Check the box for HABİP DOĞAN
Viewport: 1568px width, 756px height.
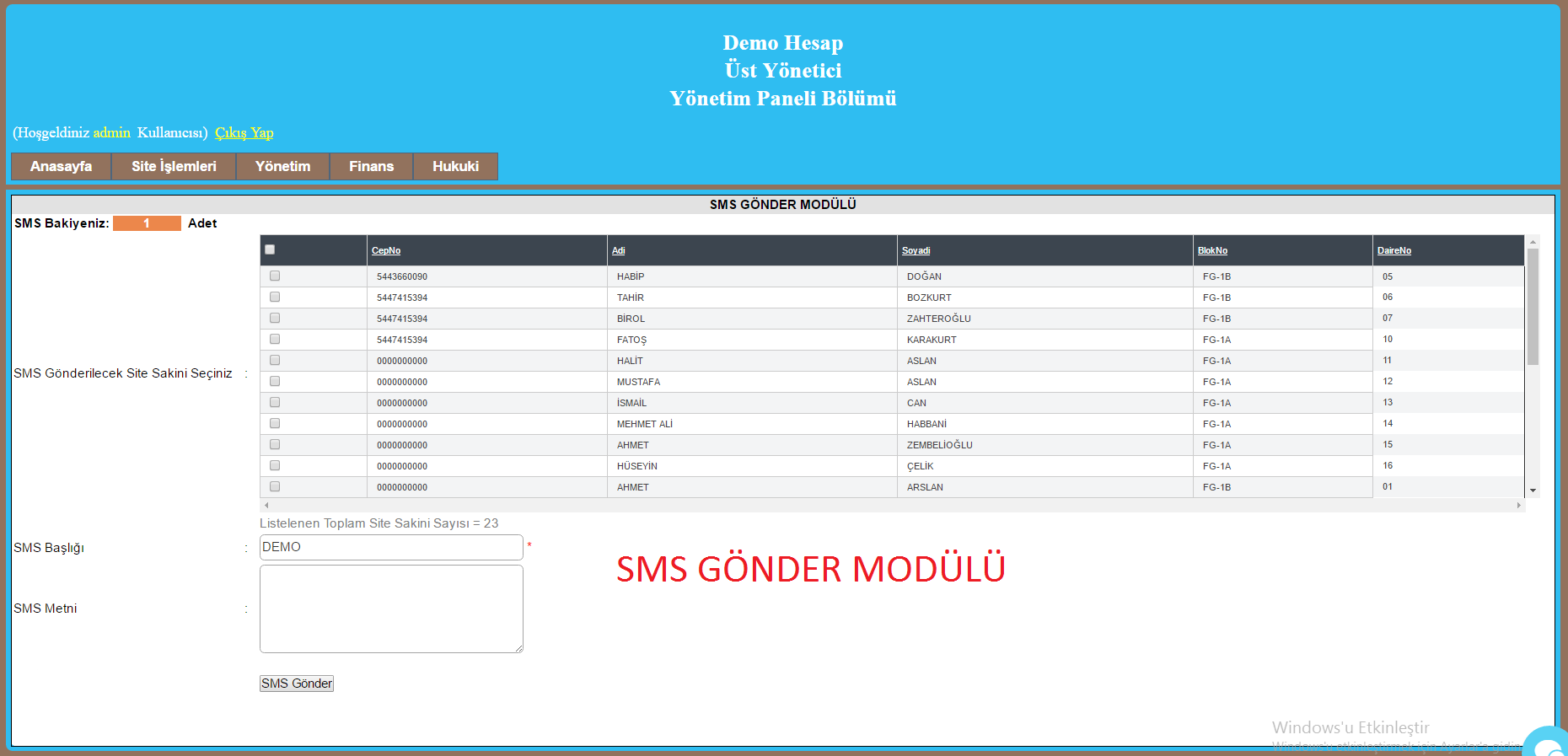(275, 276)
